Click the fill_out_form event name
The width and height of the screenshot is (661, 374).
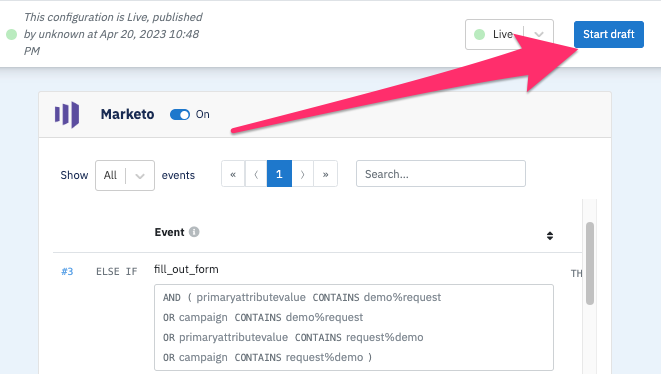(186, 269)
